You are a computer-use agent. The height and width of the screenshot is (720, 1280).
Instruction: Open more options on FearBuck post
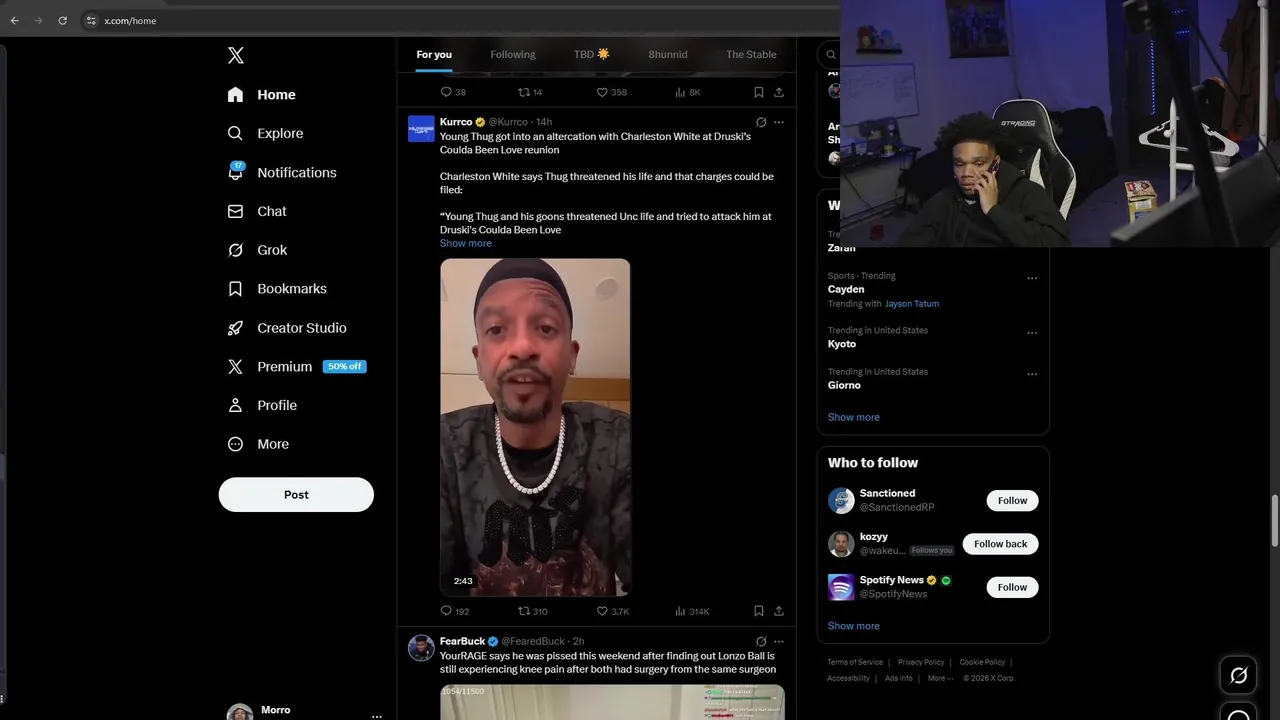click(779, 641)
